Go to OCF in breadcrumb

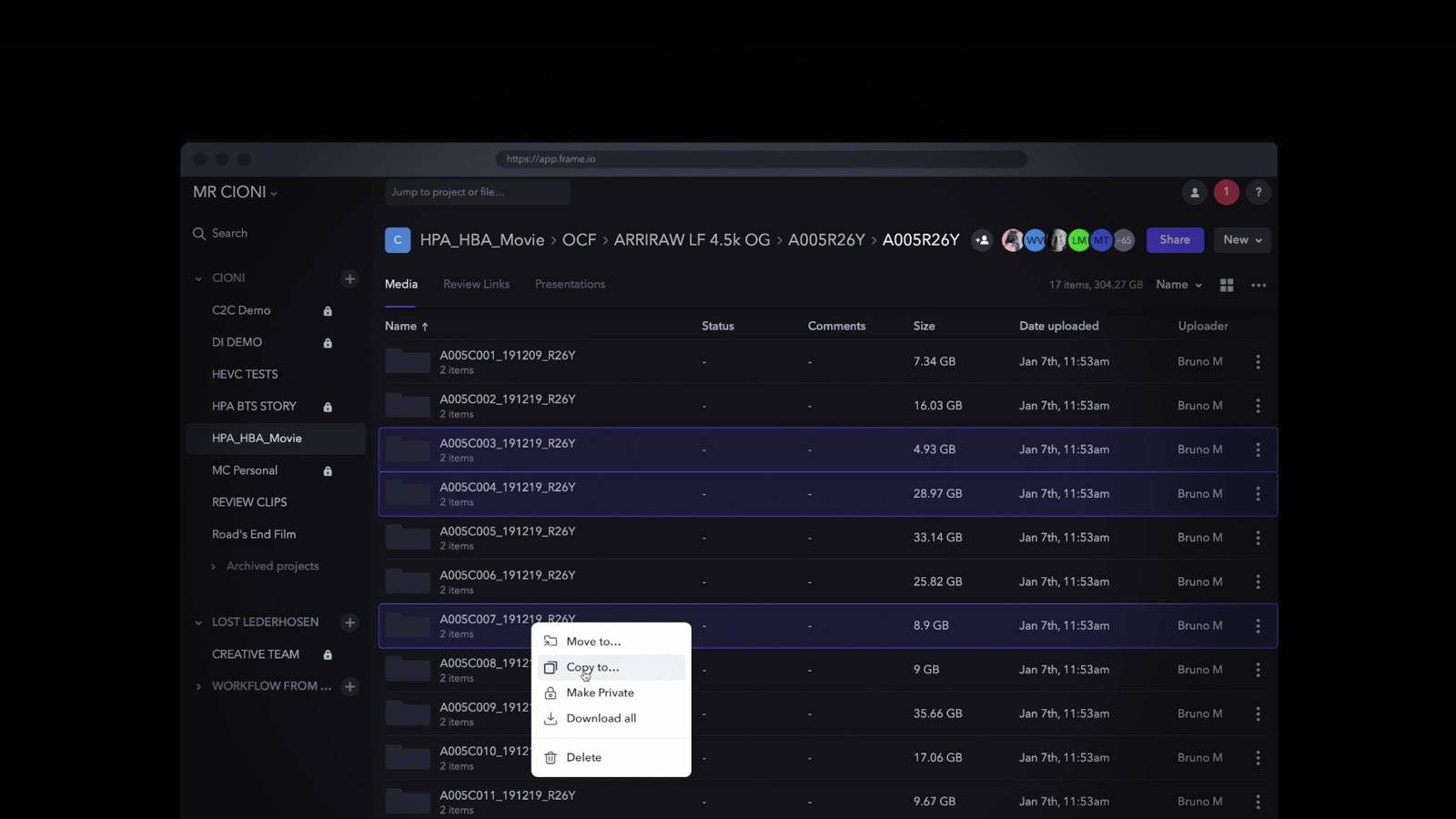click(x=579, y=240)
